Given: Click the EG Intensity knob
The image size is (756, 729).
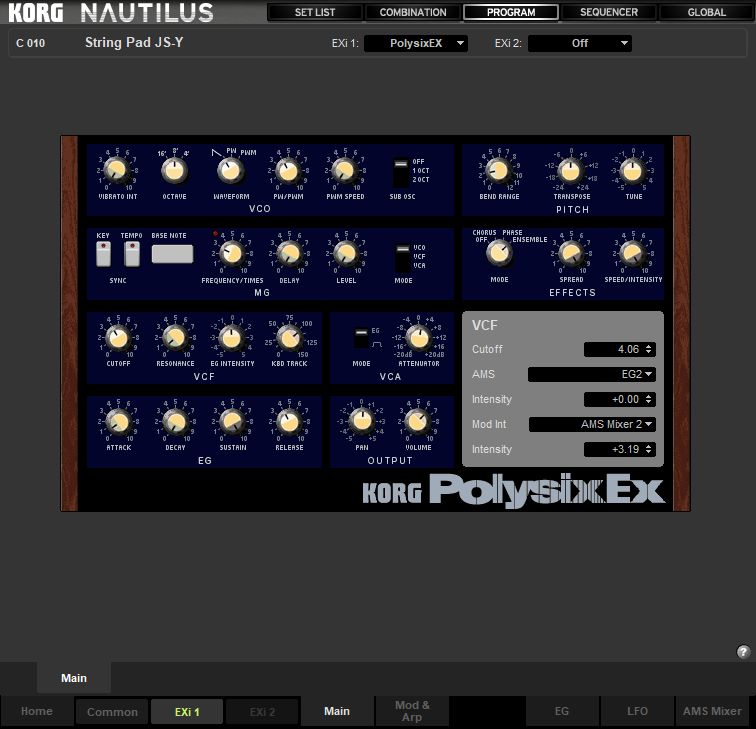Looking at the screenshot, I should (x=232, y=338).
